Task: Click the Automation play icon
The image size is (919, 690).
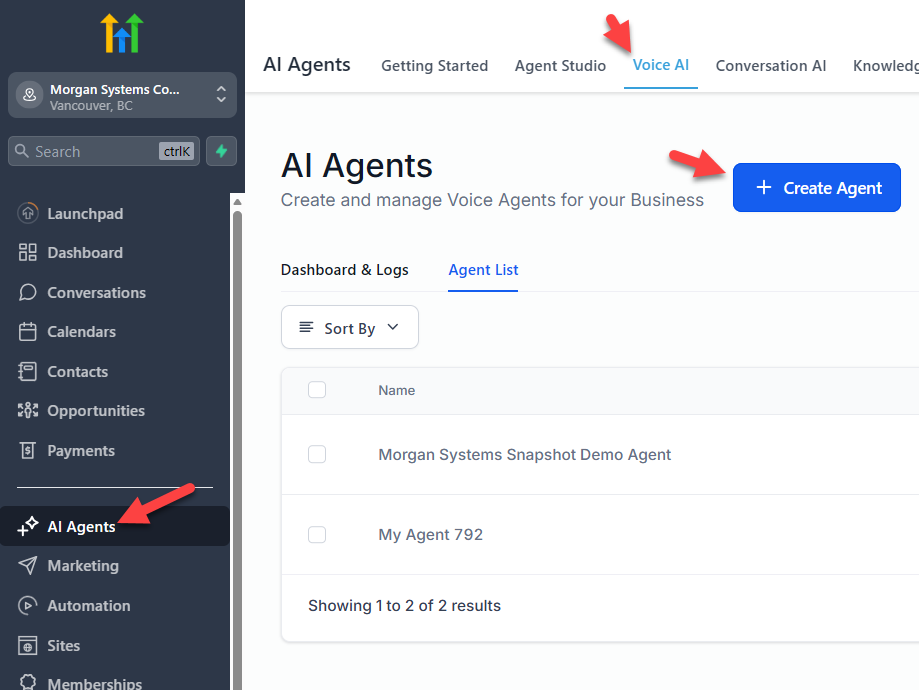Action: tap(28, 605)
